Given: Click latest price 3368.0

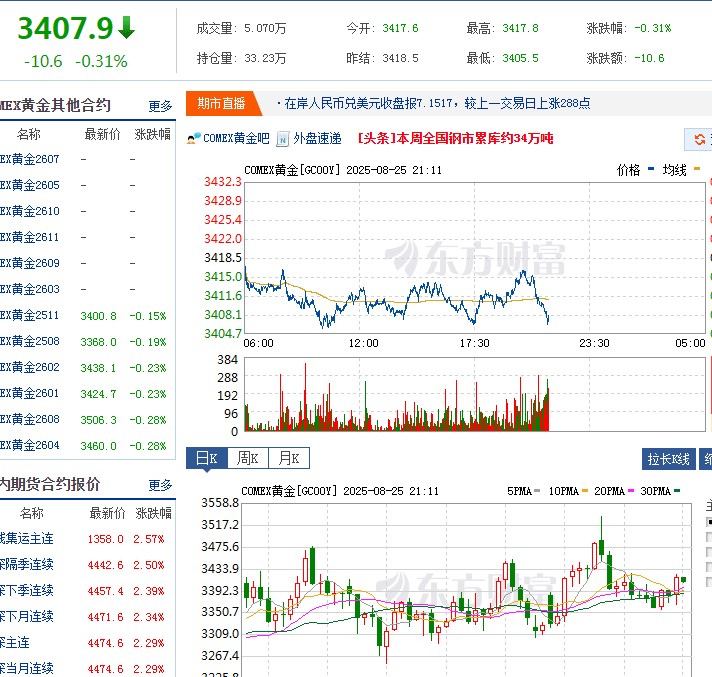Looking at the screenshot, I should tap(99, 342).
